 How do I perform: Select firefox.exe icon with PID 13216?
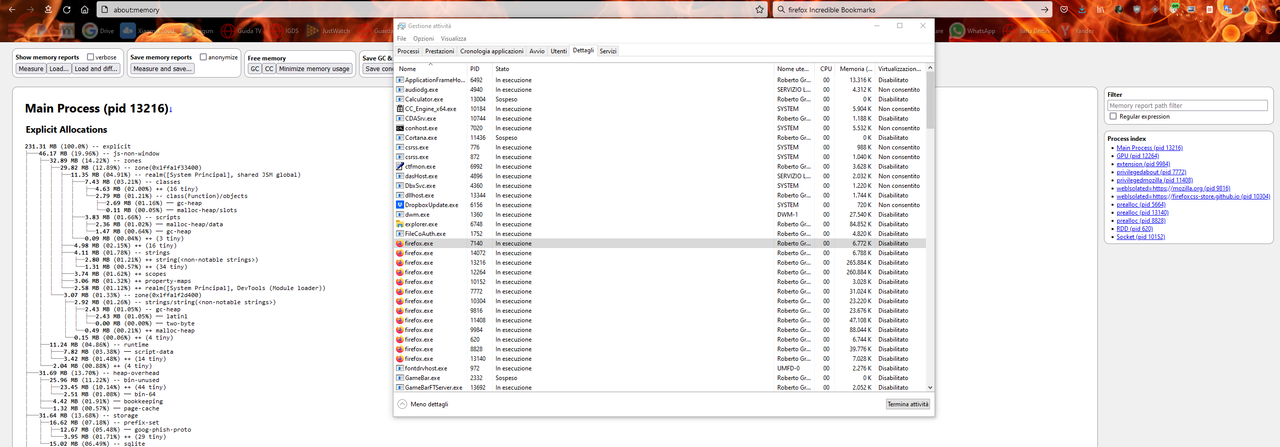(x=400, y=262)
